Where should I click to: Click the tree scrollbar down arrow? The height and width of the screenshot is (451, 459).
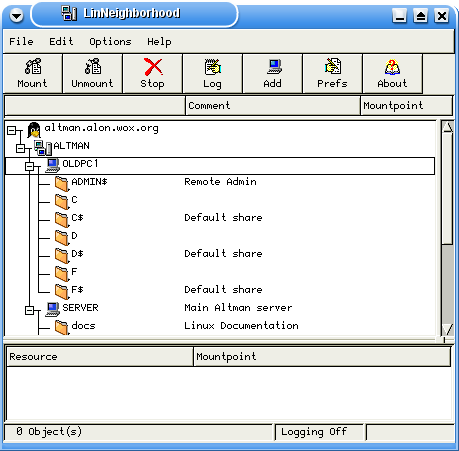[447, 329]
